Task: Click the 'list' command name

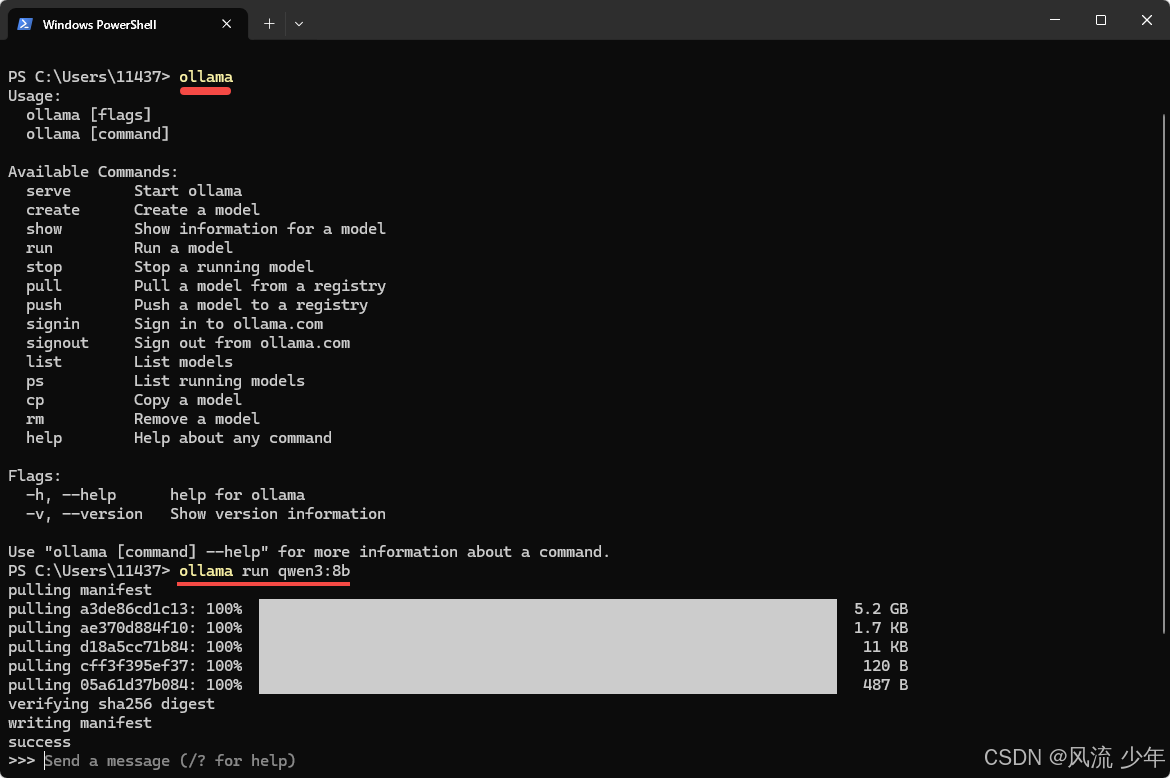Action: tap(44, 362)
